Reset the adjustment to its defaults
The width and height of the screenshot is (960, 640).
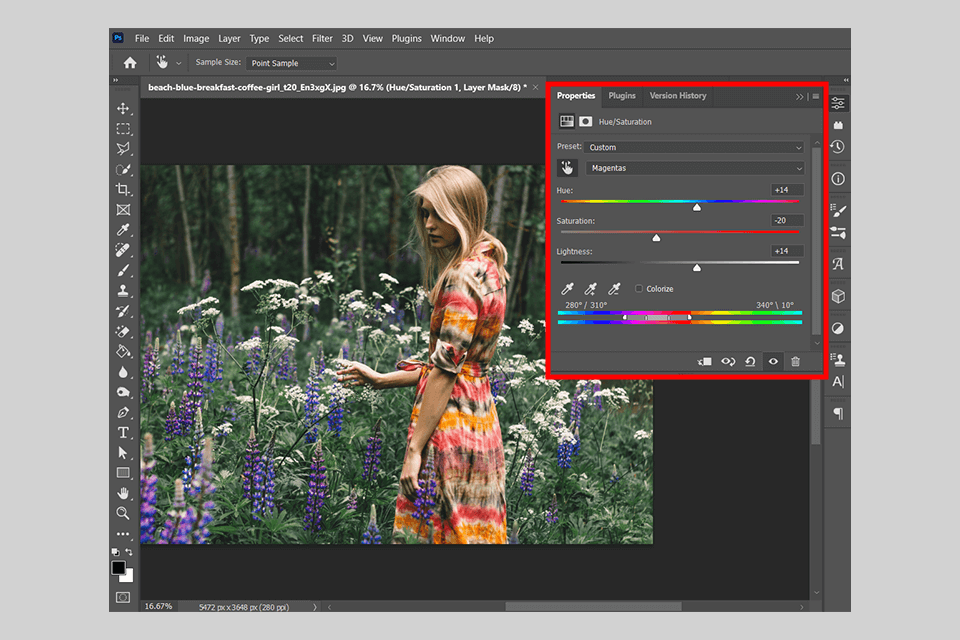click(x=750, y=361)
